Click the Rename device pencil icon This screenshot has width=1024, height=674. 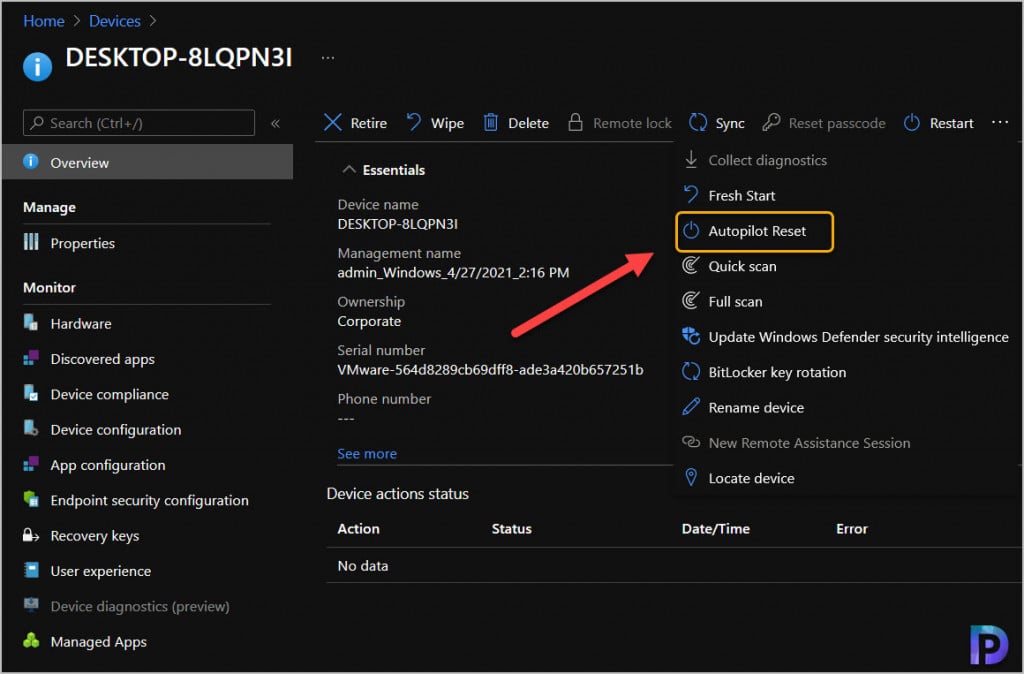point(690,406)
